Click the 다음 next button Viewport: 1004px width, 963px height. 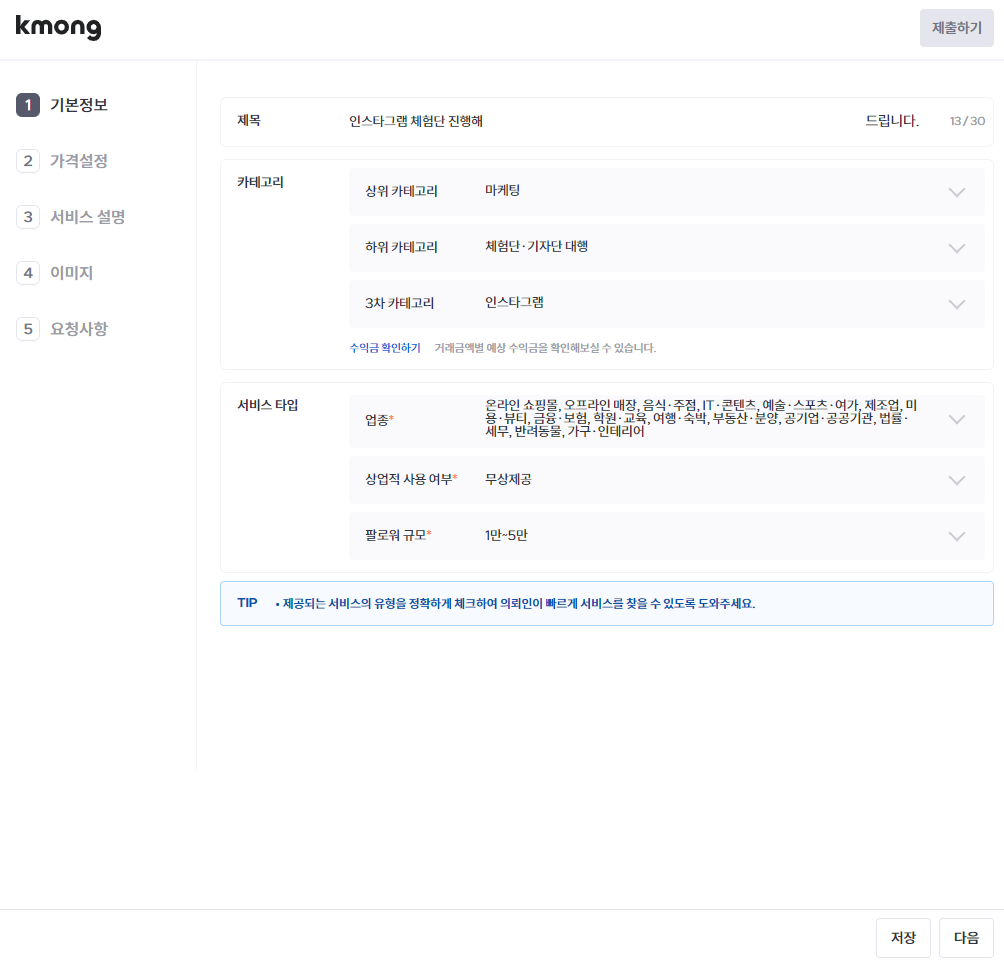click(966, 938)
